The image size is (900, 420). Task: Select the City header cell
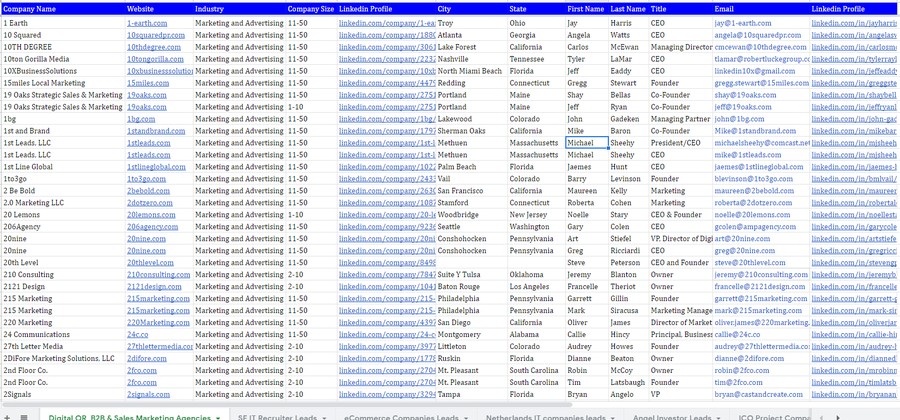(x=472, y=9)
